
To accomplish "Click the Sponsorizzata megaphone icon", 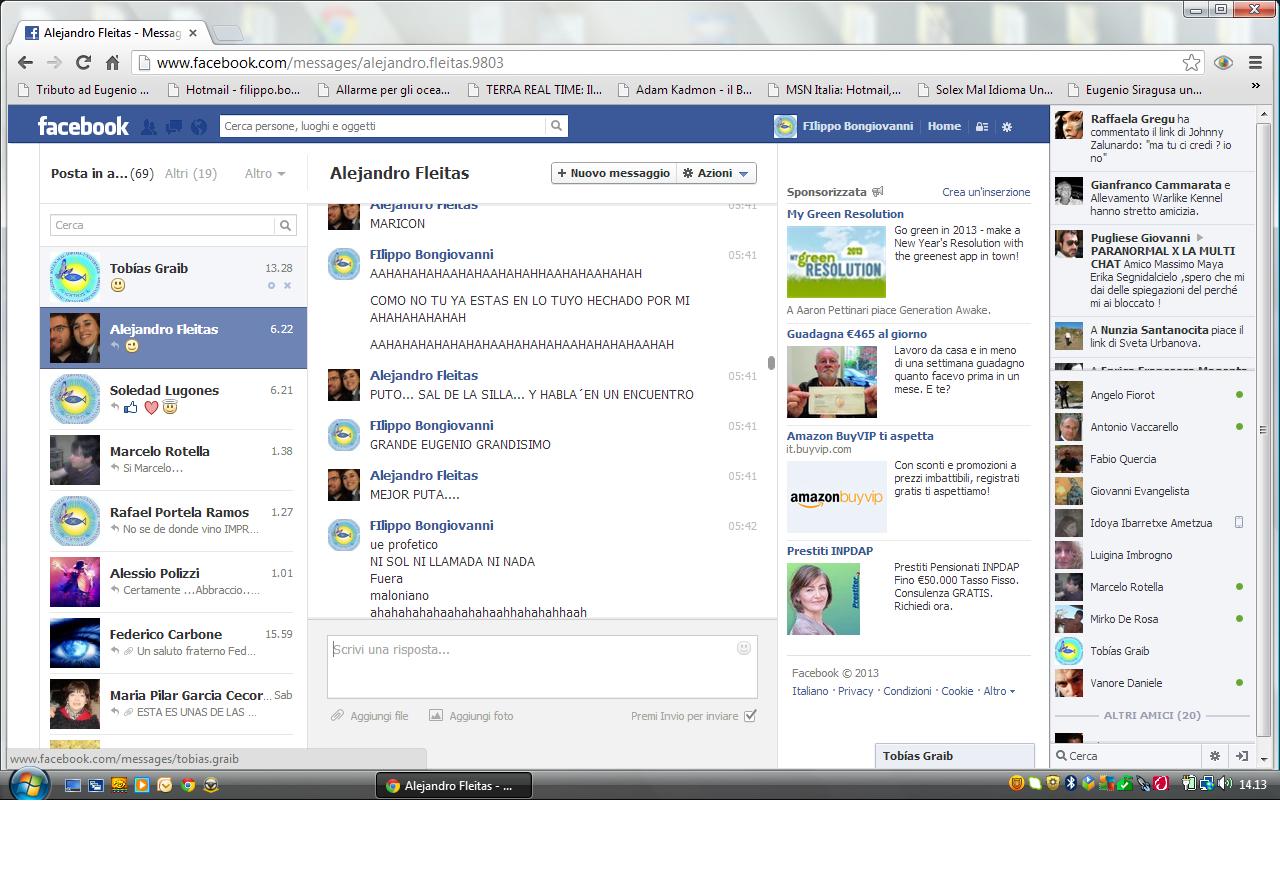I will [877, 192].
